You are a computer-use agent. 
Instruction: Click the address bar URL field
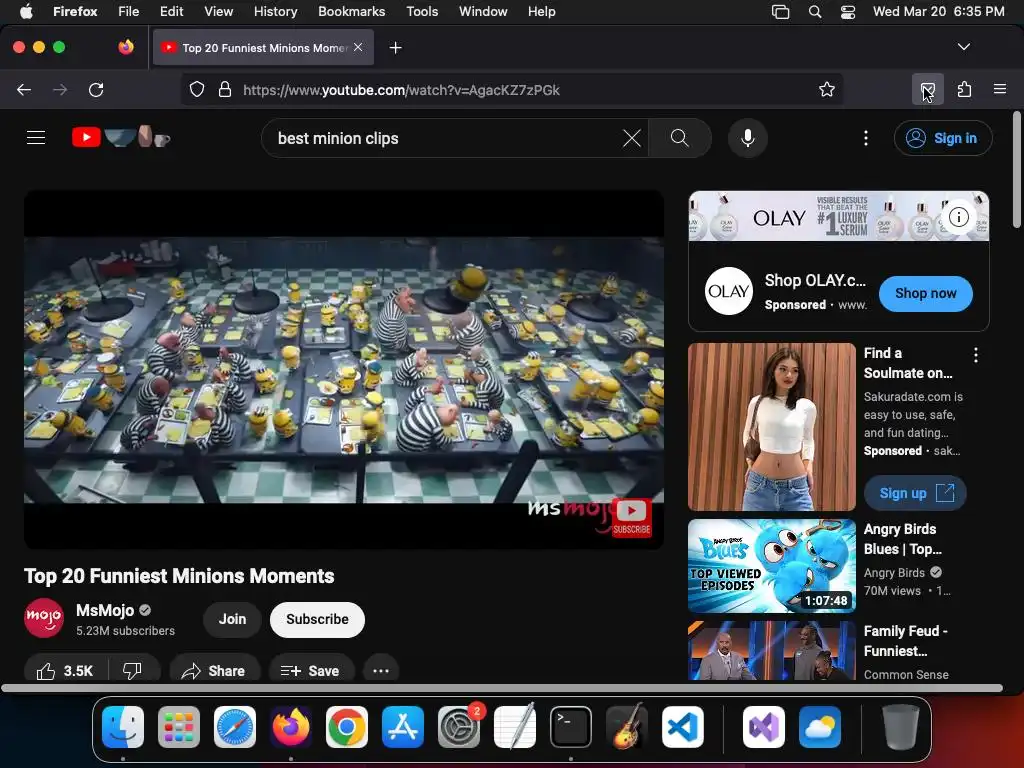click(513, 90)
